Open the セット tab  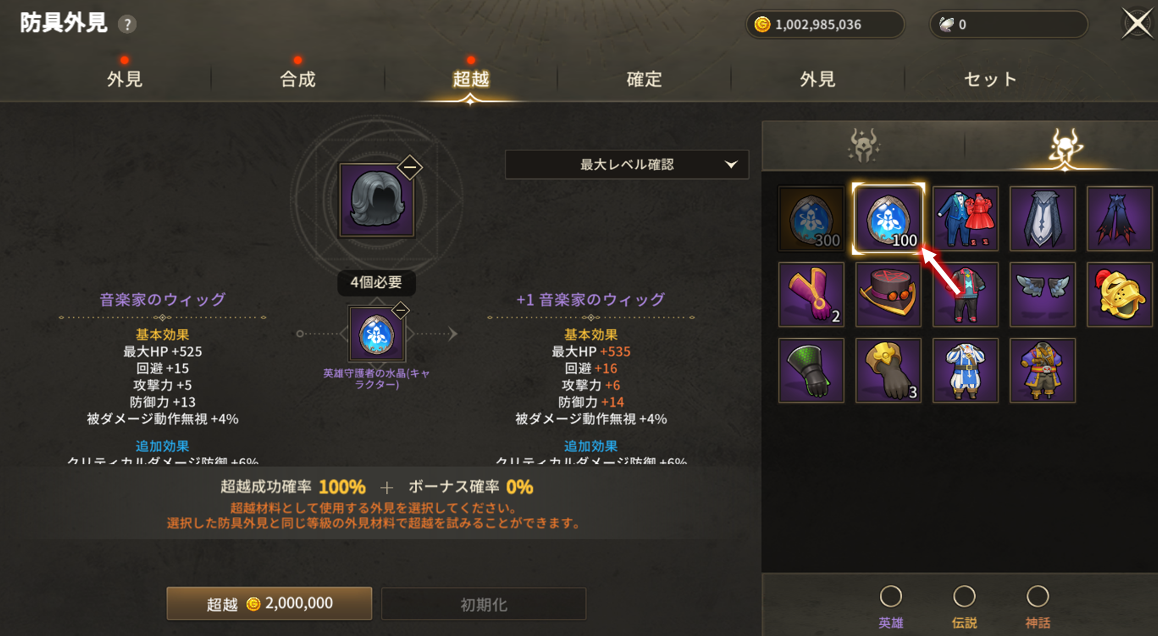click(x=990, y=79)
